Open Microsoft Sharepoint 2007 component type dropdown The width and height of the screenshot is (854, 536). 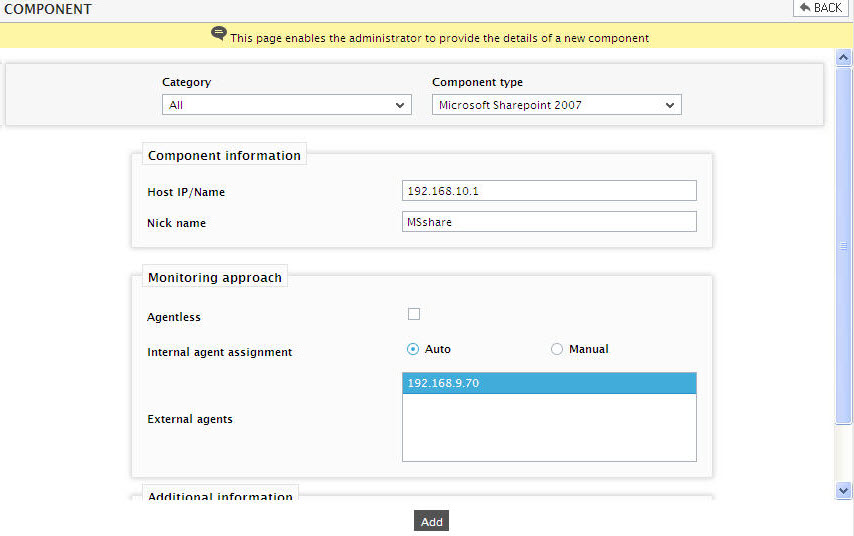pos(557,105)
